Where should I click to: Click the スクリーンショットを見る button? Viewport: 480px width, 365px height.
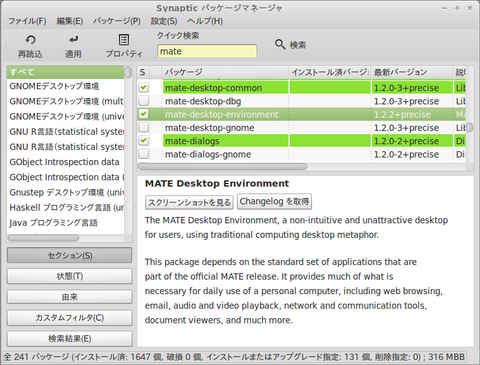point(189,202)
